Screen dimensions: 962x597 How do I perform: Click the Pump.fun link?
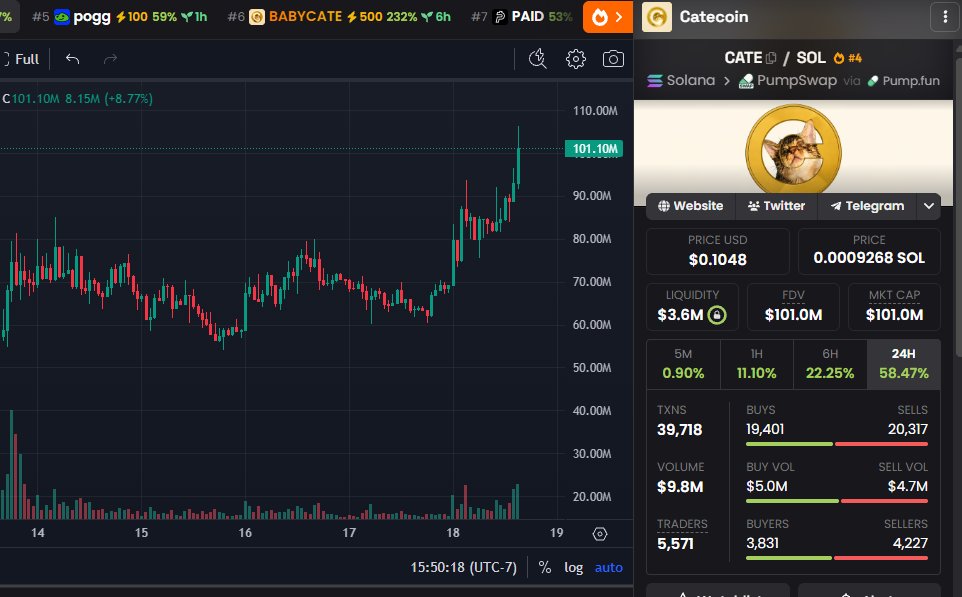903,80
